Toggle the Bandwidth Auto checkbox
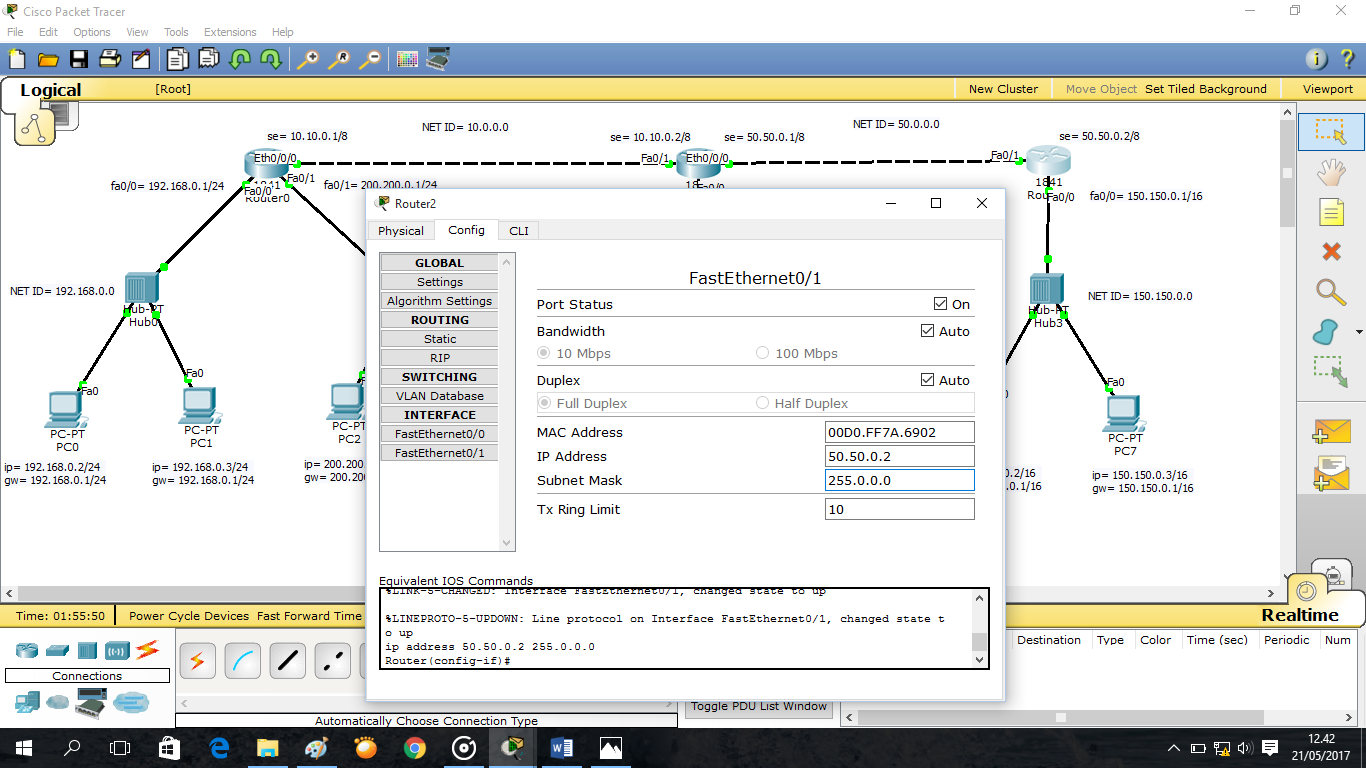 pyautogui.click(x=927, y=331)
